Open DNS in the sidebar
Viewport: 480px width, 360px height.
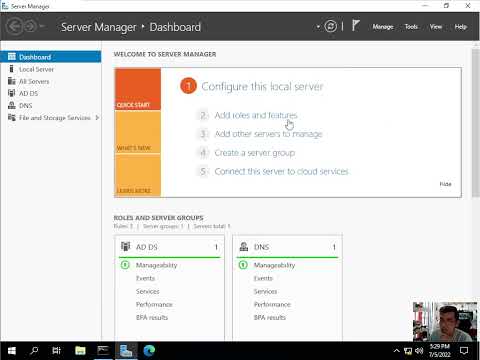point(26,106)
